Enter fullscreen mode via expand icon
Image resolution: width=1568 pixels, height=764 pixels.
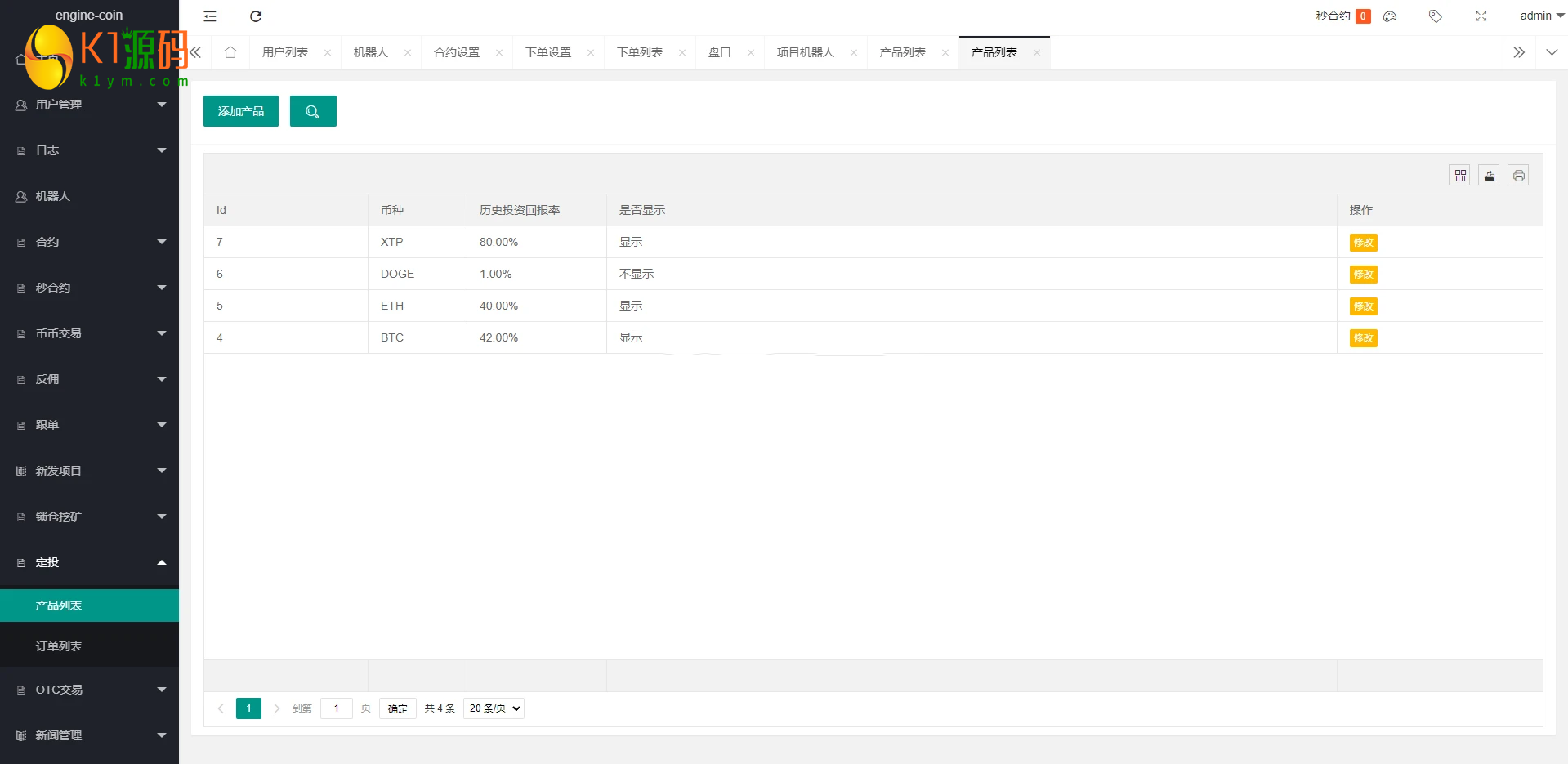(x=1481, y=16)
